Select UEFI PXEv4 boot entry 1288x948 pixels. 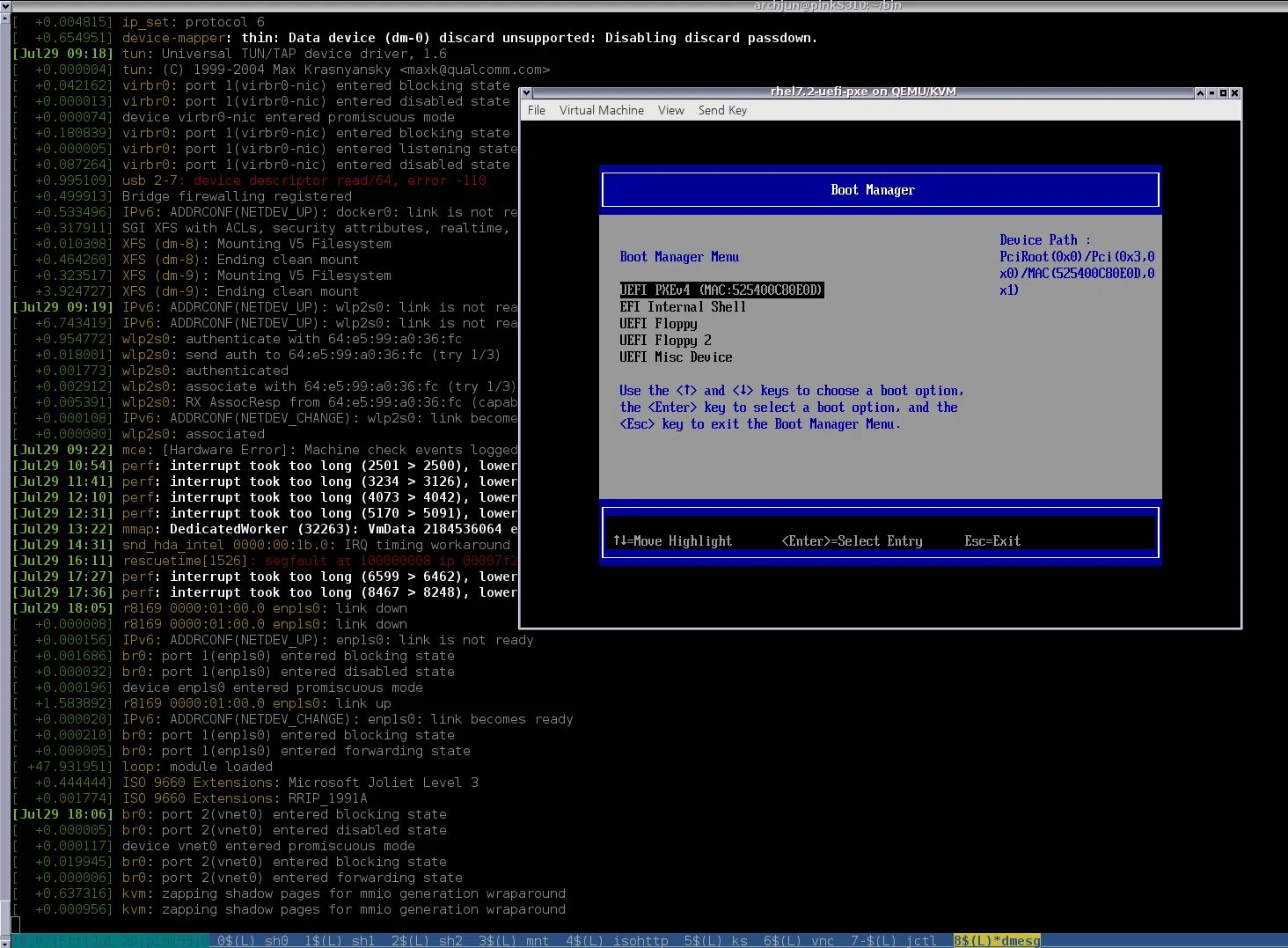pos(721,290)
